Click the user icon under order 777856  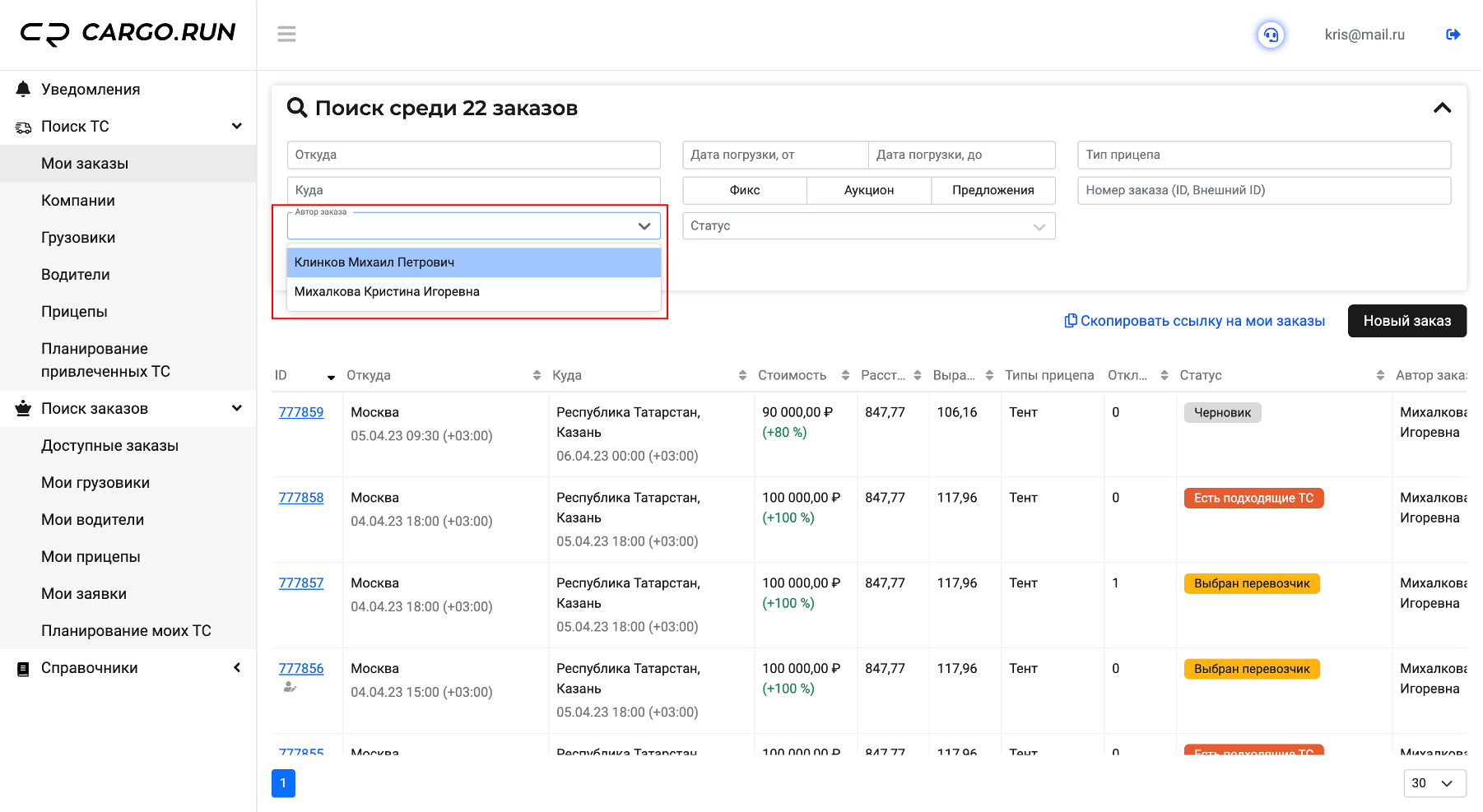290,687
